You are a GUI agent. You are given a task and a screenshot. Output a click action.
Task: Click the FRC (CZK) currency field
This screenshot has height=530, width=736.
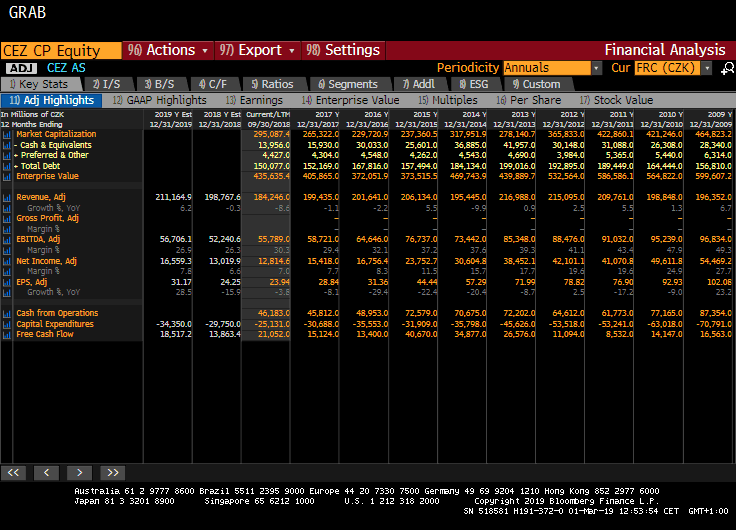pos(667,68)
